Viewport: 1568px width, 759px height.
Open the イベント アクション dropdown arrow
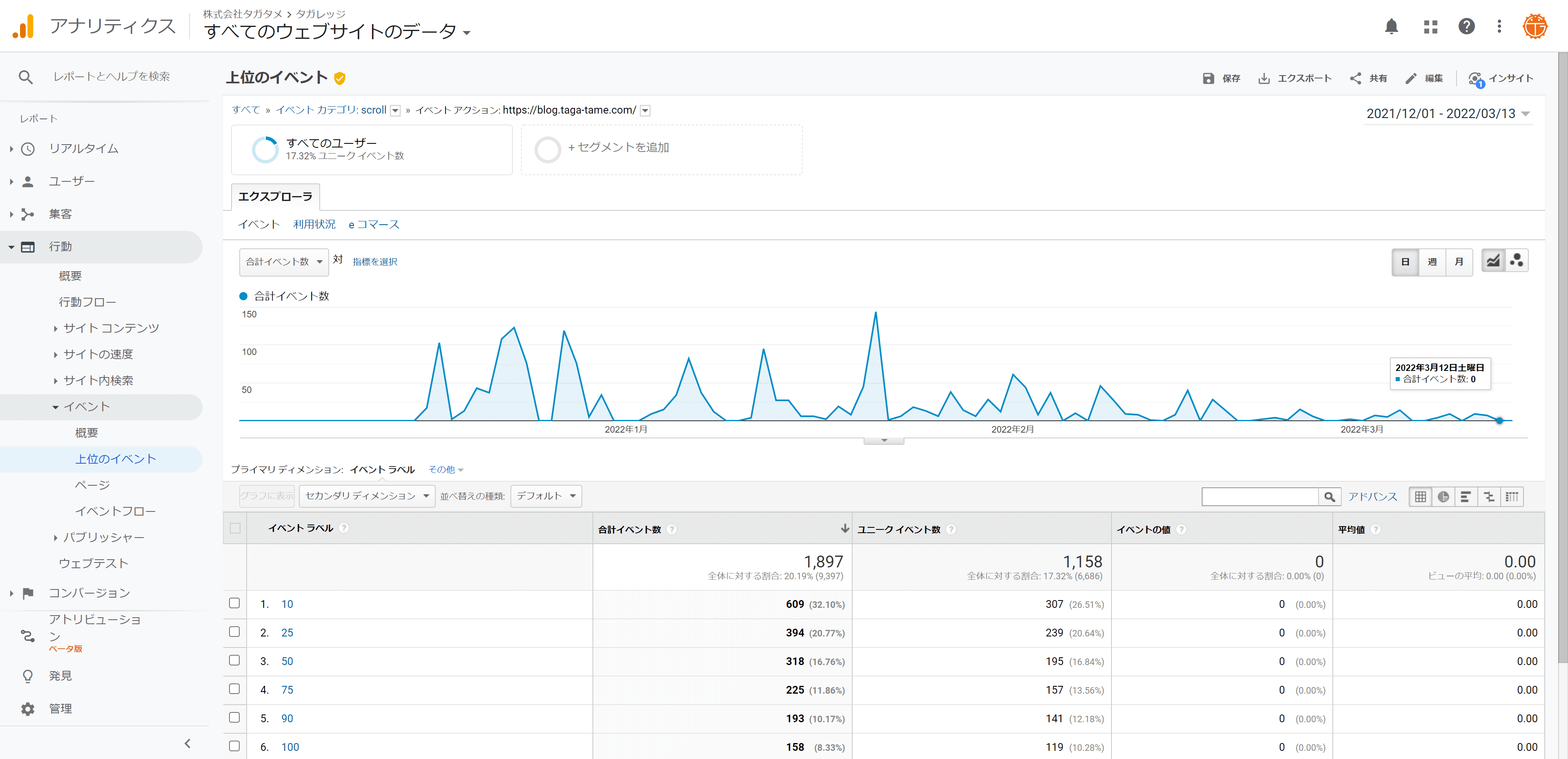[x=645, y=111]
